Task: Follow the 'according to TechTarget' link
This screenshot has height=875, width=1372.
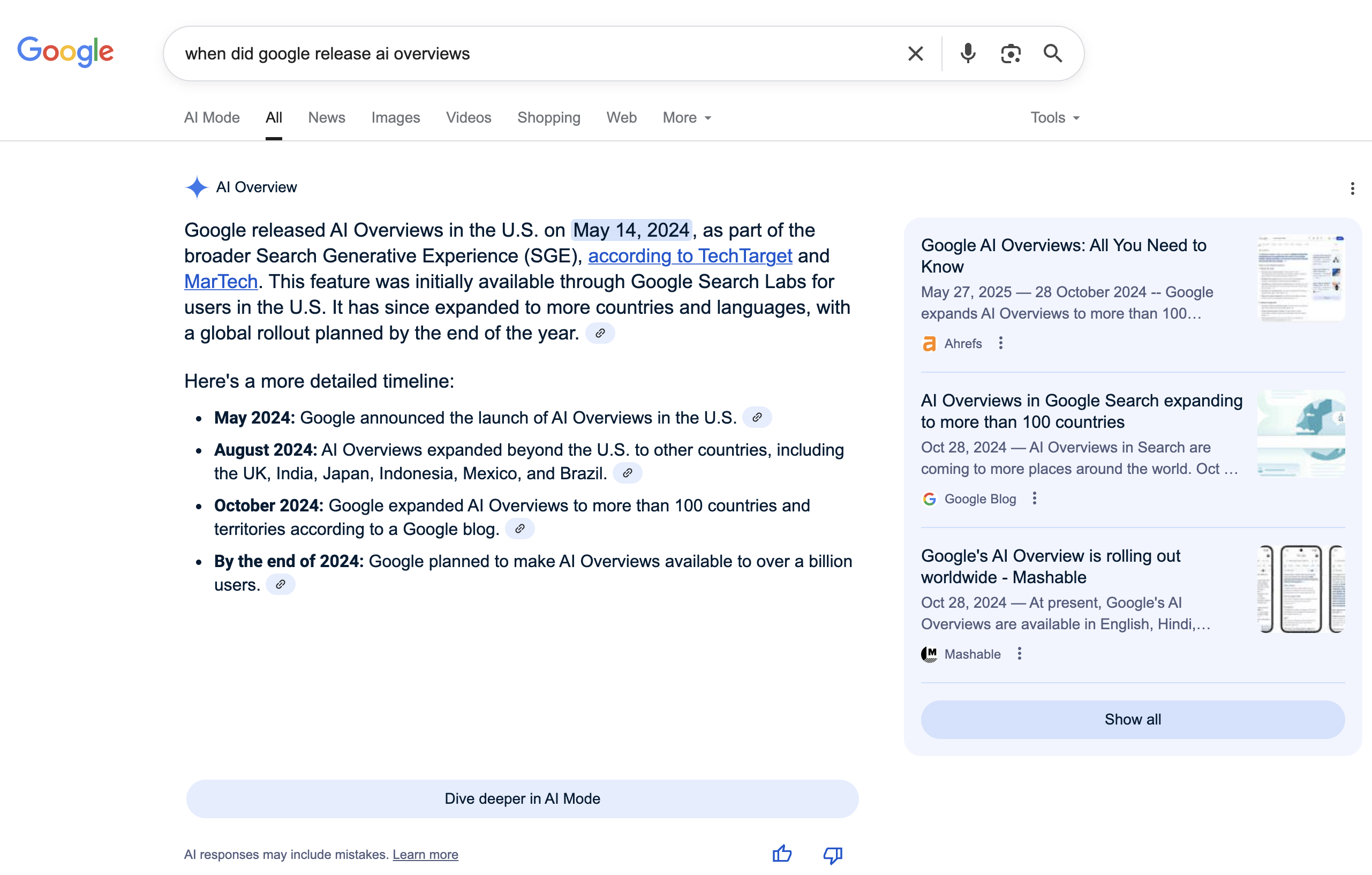Action: 690,256
